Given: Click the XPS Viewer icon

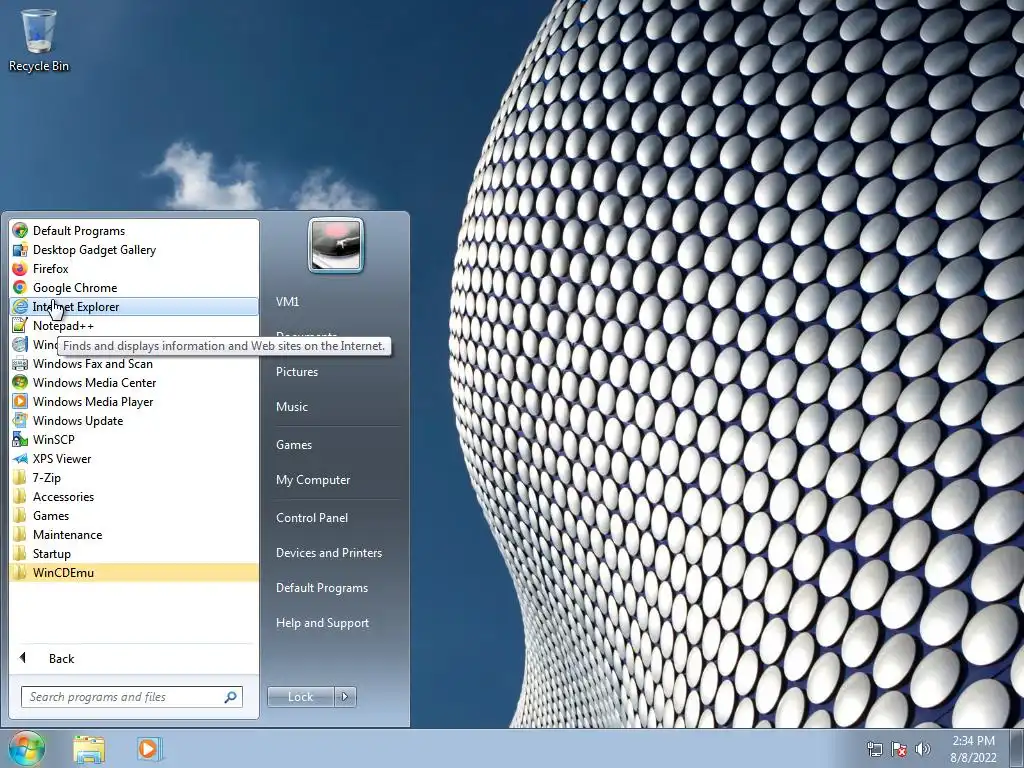Looking at the screenshot, I should pos(20,458).
